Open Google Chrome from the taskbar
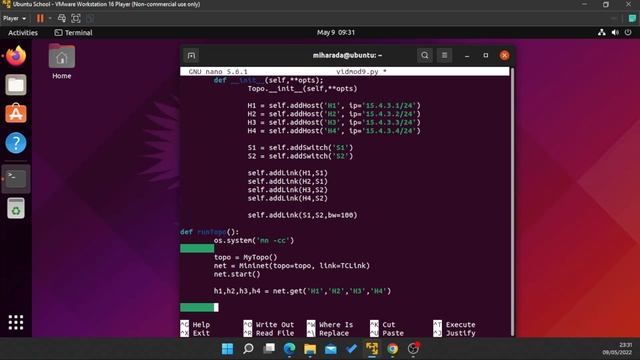 (392, 349)
